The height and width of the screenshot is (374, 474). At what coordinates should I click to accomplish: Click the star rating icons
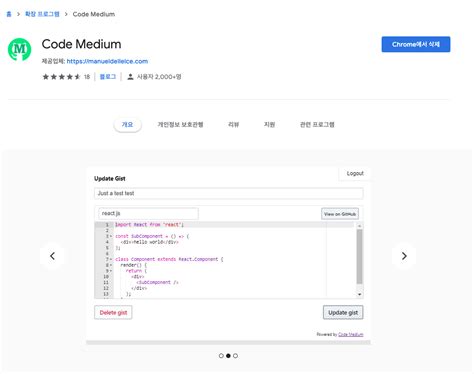61,77
